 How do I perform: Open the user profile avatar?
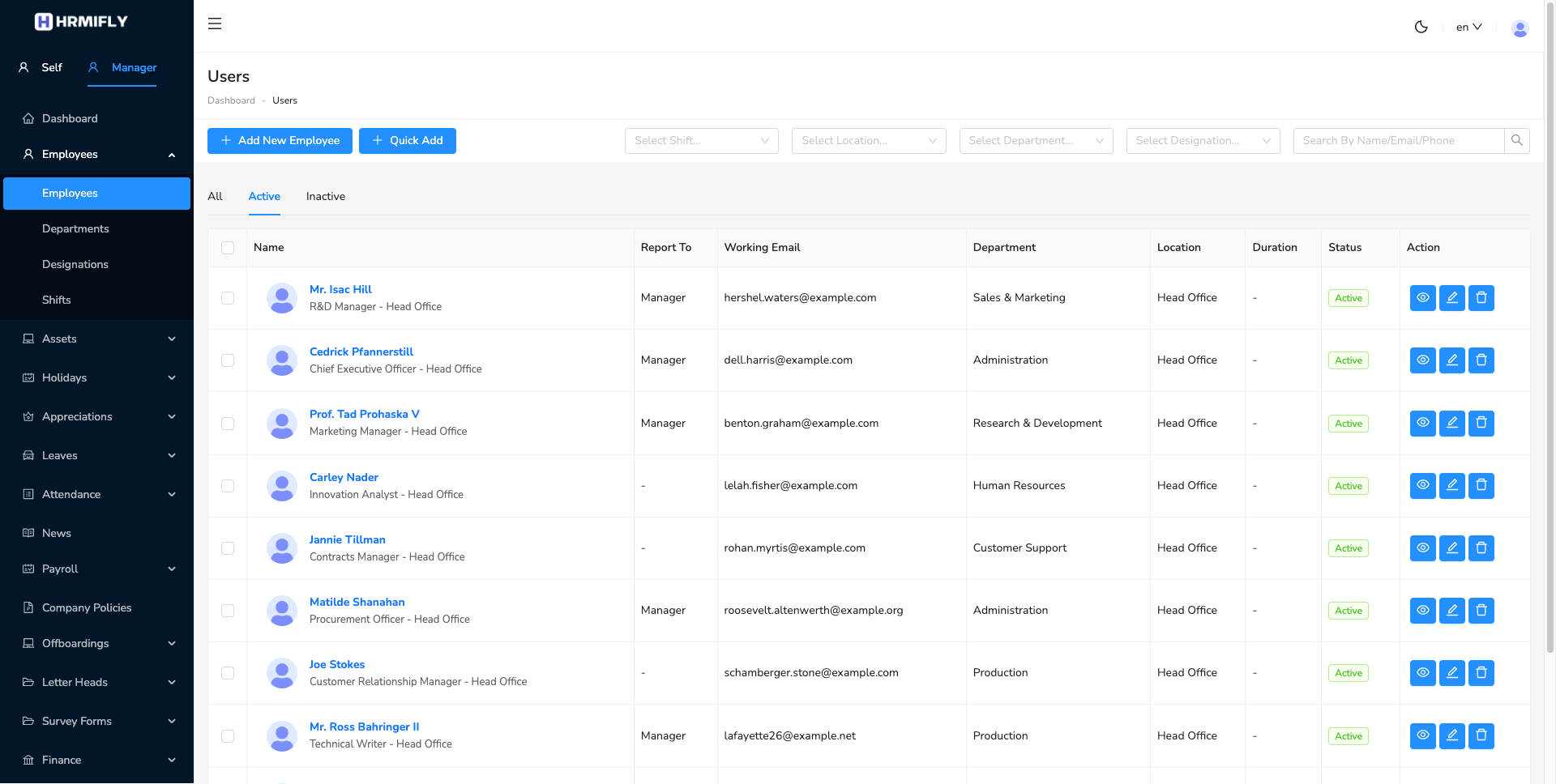click(1520, 28)
